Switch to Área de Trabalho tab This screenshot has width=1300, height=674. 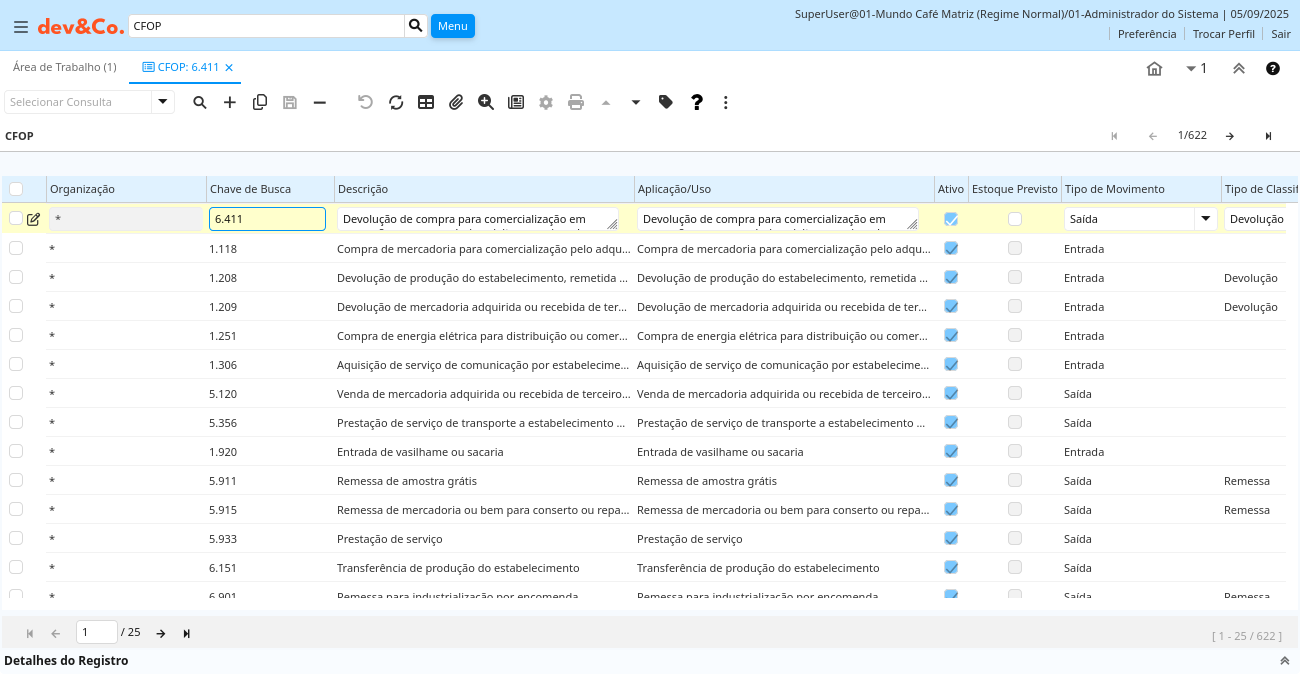click(x=64, y=67)
